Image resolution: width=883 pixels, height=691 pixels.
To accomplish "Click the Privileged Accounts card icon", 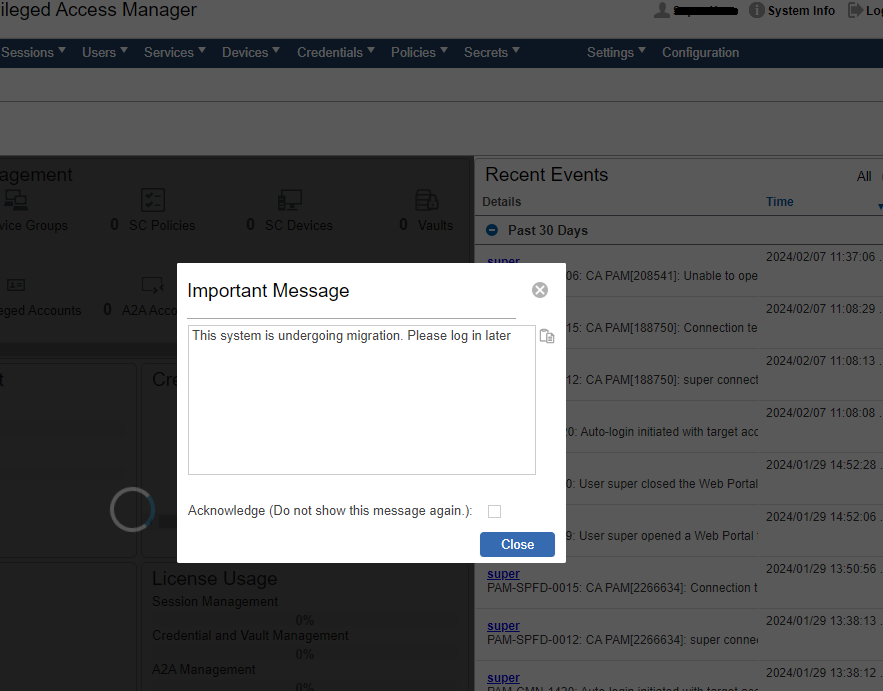I will [x=16, y=285].
